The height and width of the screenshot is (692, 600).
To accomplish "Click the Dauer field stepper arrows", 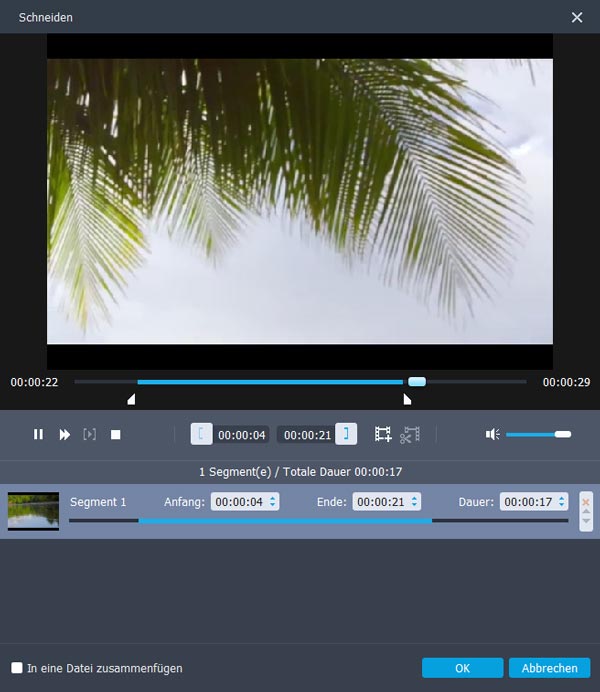I will coord(562,502).
